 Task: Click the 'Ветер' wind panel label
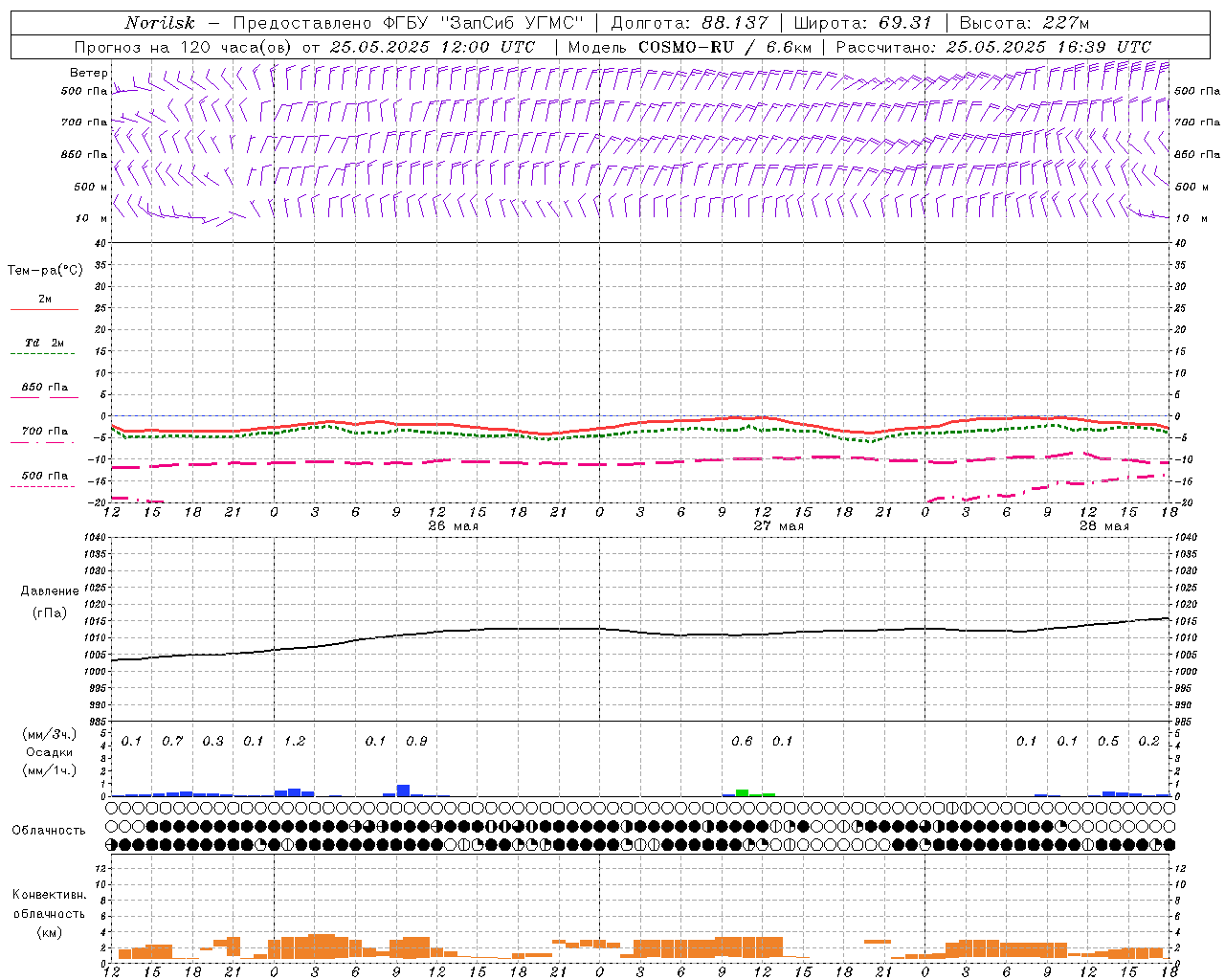click(88, 73)
